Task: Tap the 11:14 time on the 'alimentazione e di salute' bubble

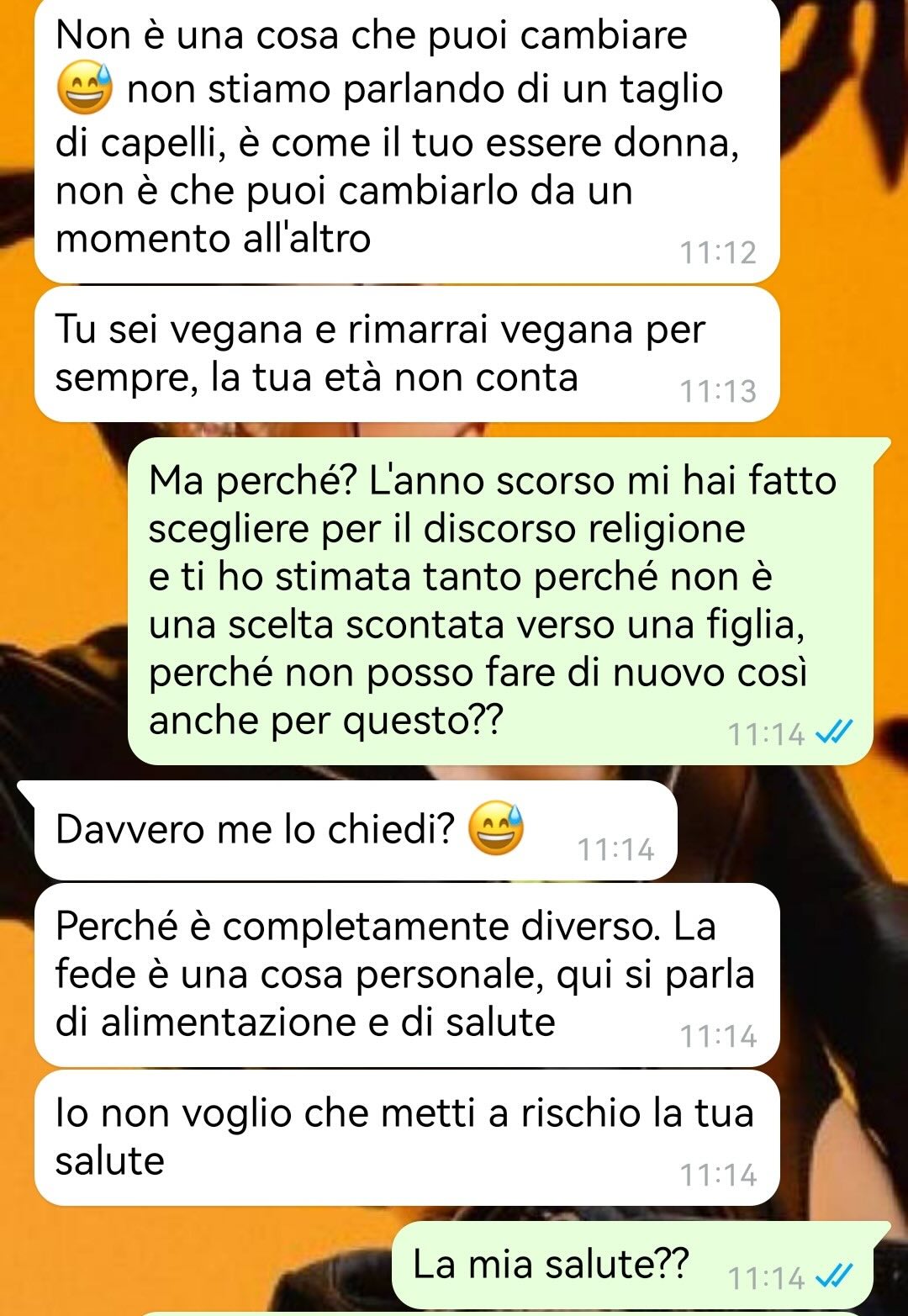Action: 718,1036
